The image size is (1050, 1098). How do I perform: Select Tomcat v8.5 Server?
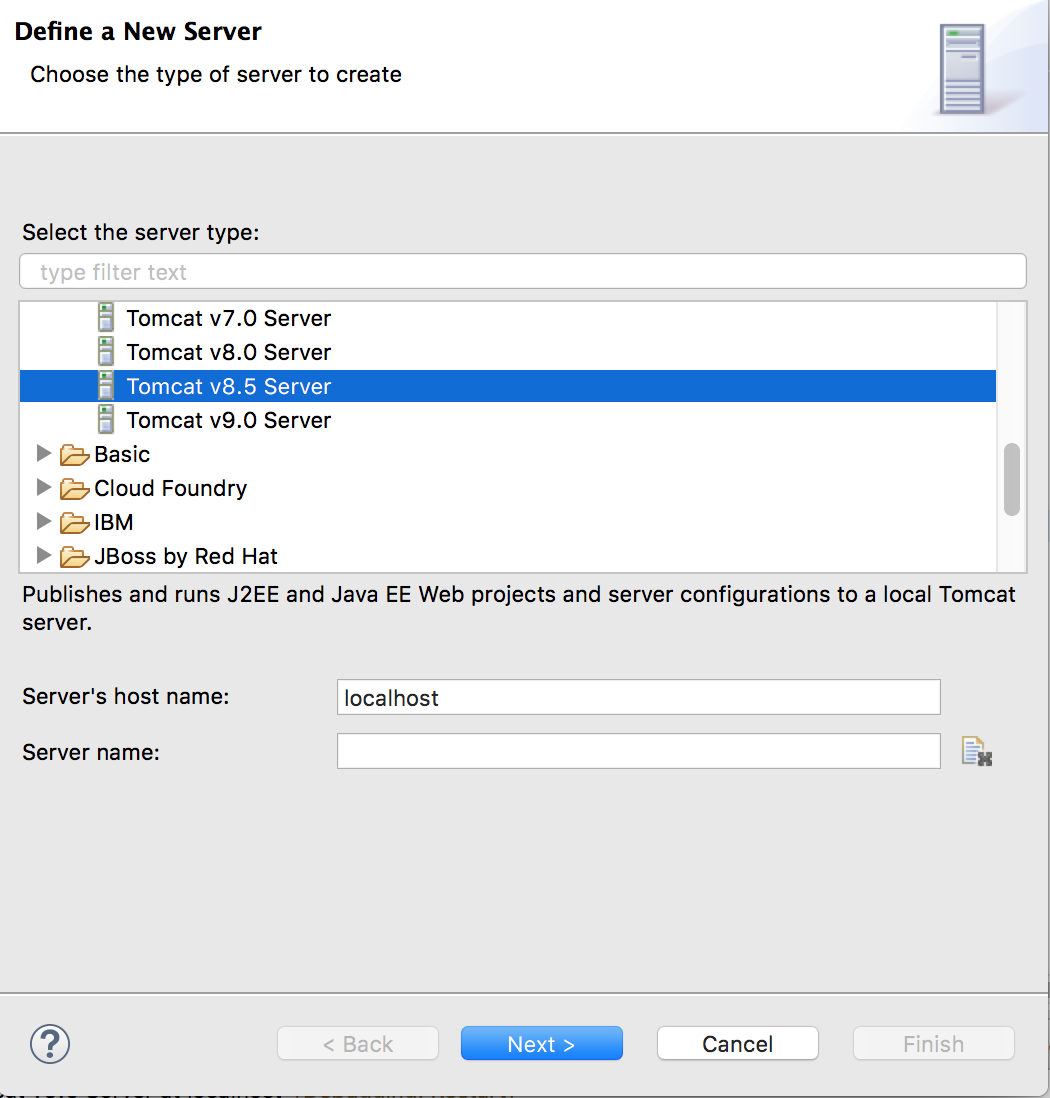[x=228, y=386]
